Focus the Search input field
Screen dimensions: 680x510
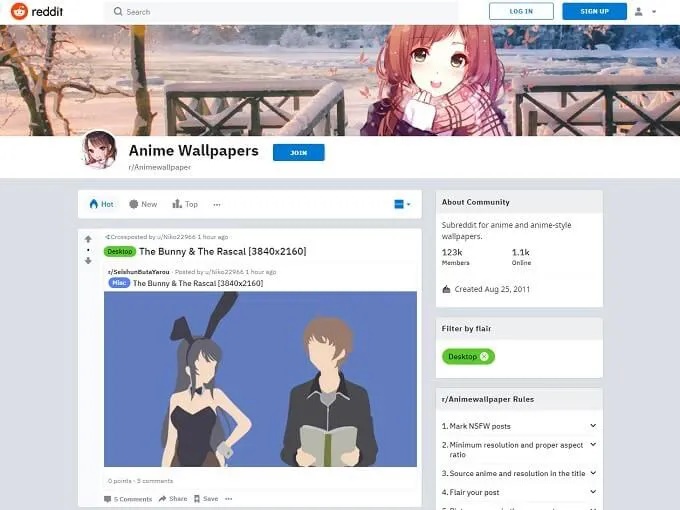[281, 12]
